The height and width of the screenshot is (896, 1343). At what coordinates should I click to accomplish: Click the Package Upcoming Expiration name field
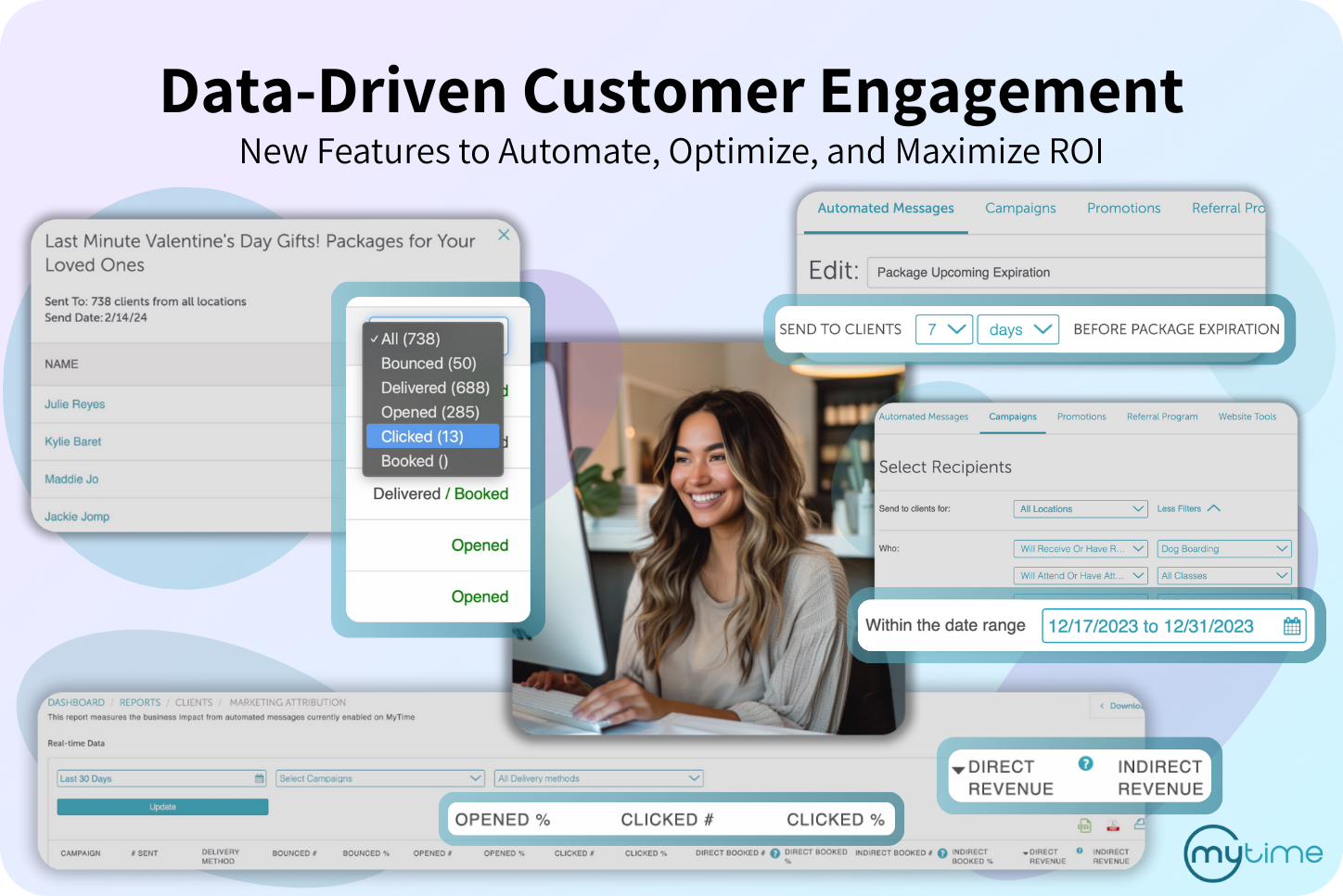tap(1067, 273)
